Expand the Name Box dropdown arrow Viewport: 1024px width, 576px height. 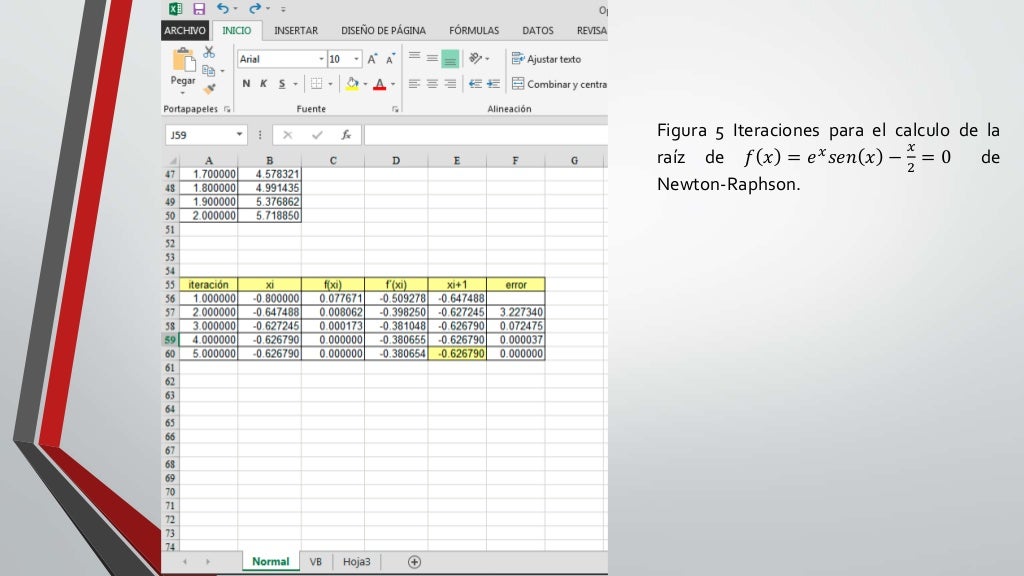pos(240,135)
